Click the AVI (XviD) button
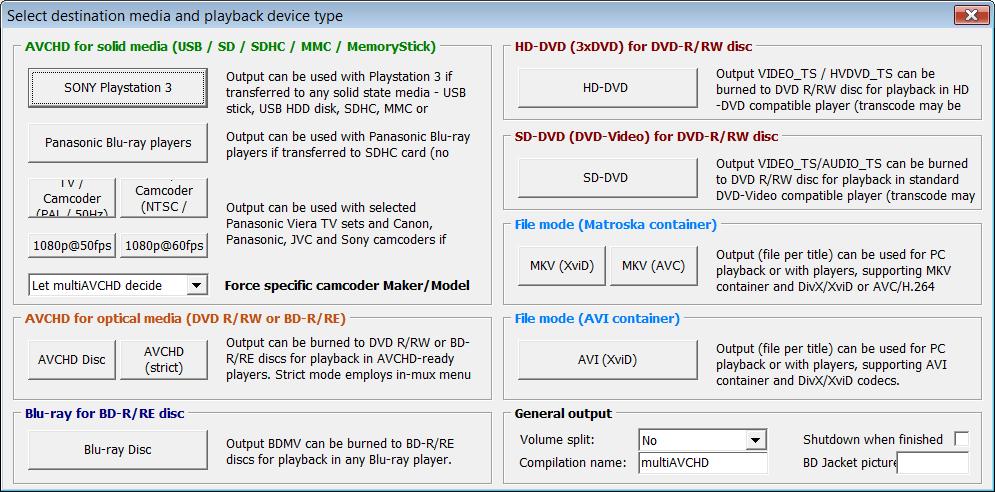 pos(606,360)
